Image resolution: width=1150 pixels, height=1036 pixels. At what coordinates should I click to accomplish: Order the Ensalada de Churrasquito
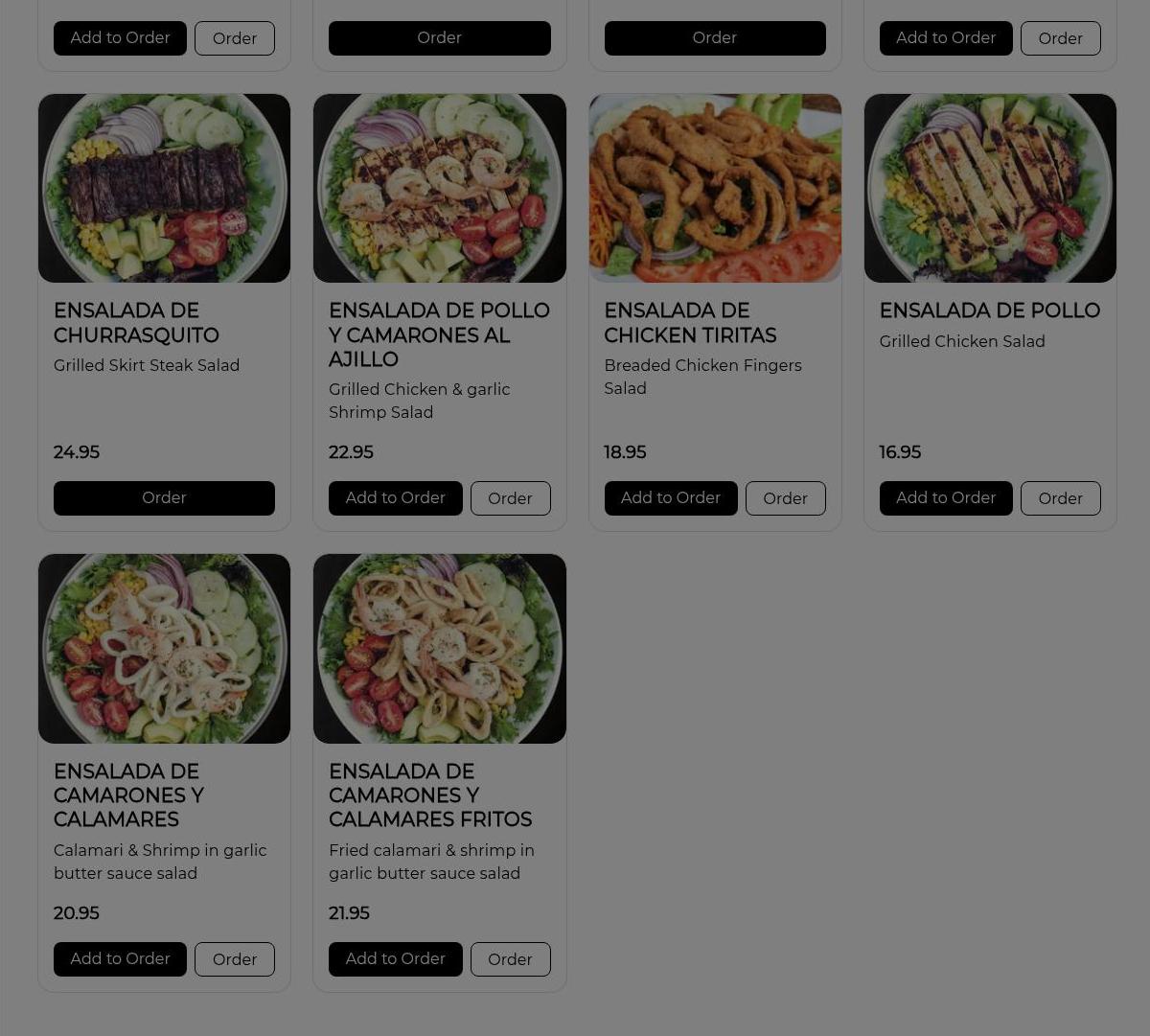(x=164, y=498)
